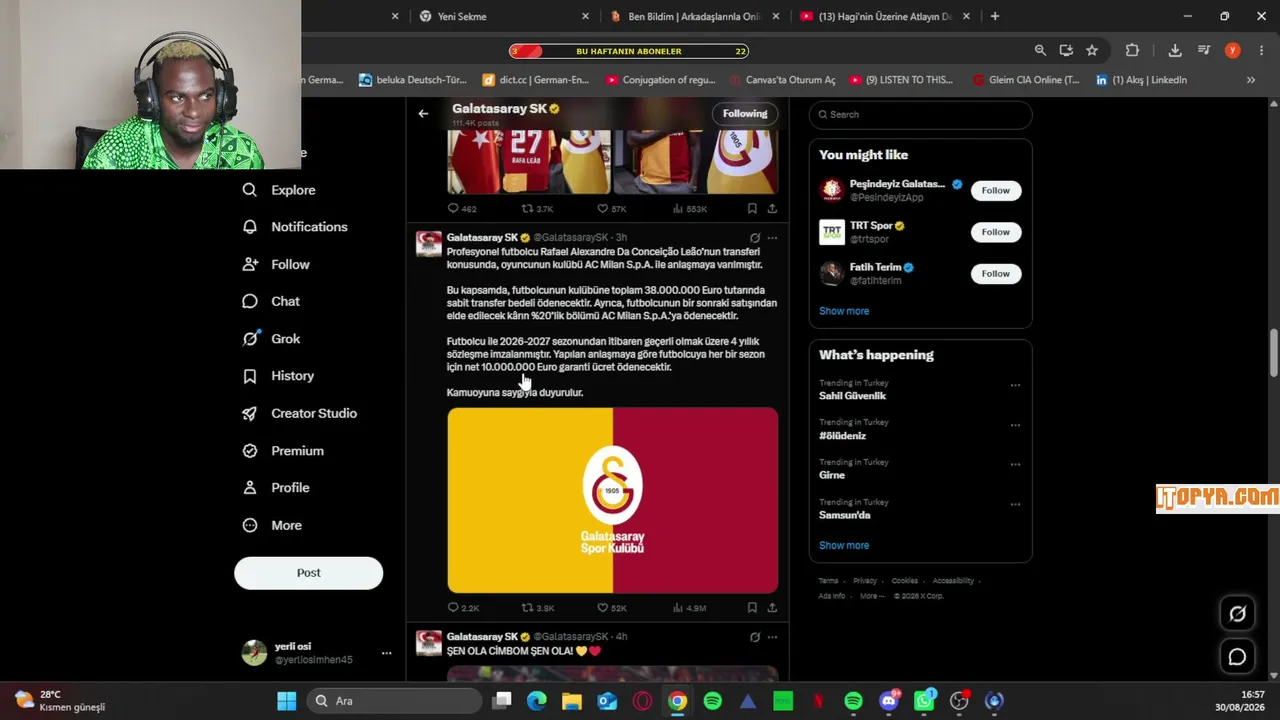
Task: Open Explore from the sidebar
Action: click(x=279, y=190)
